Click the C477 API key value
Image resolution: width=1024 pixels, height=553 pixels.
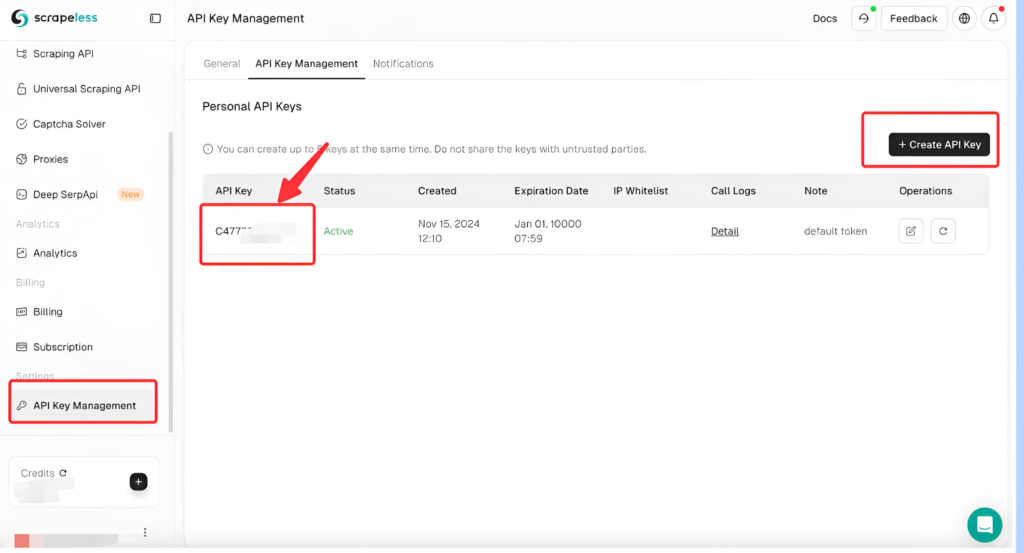click(255, 231)
